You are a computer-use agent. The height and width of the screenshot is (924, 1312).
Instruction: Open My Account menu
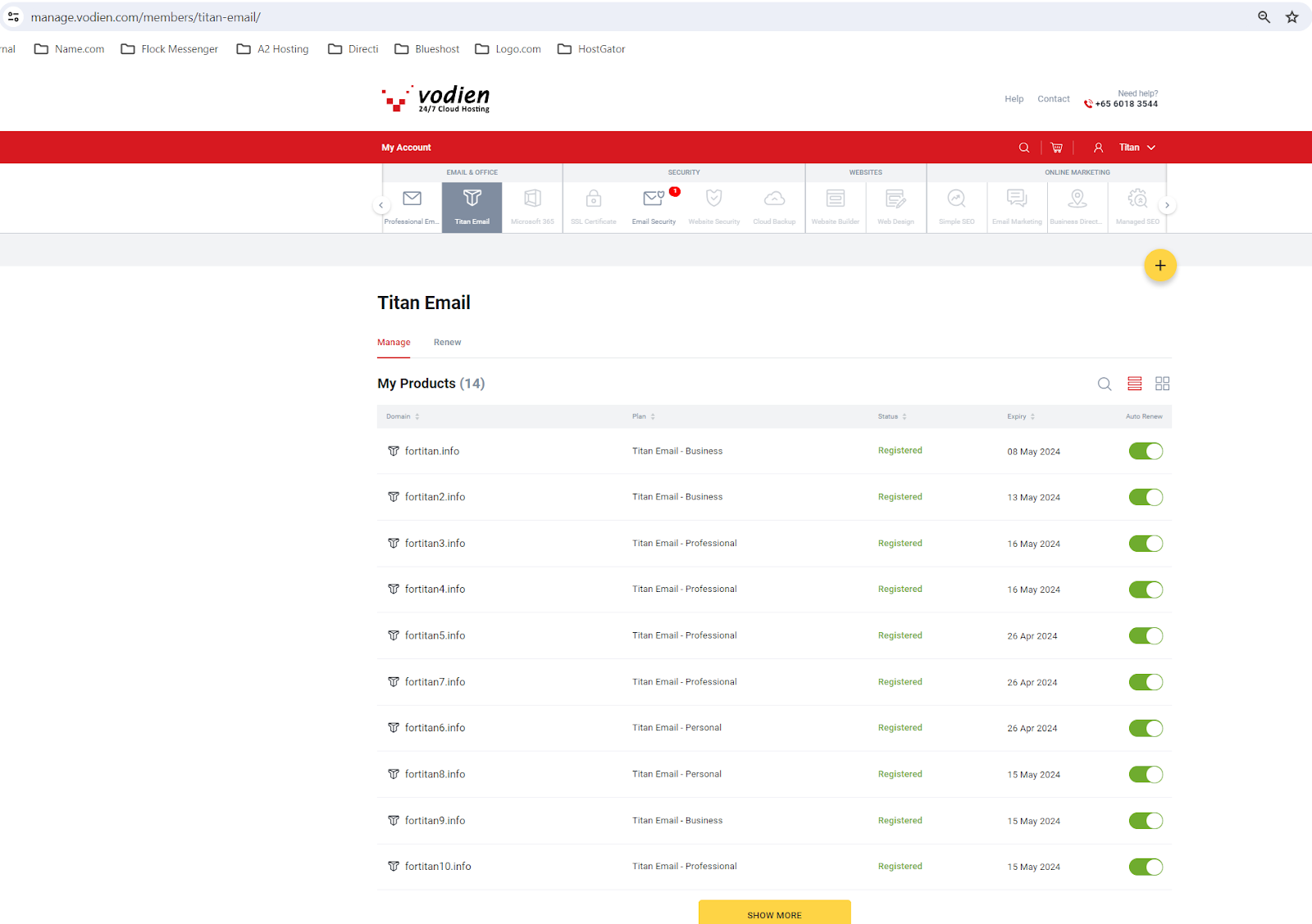pyautogui.click(x=406, y=148)
